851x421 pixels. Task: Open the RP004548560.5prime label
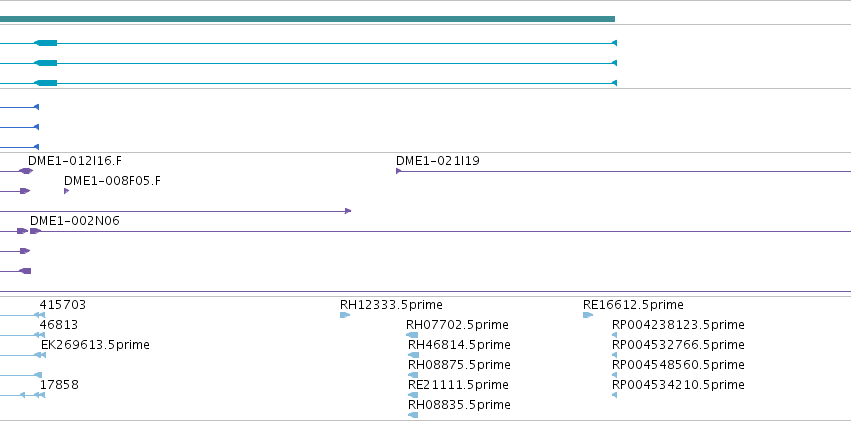click(678, 365)
